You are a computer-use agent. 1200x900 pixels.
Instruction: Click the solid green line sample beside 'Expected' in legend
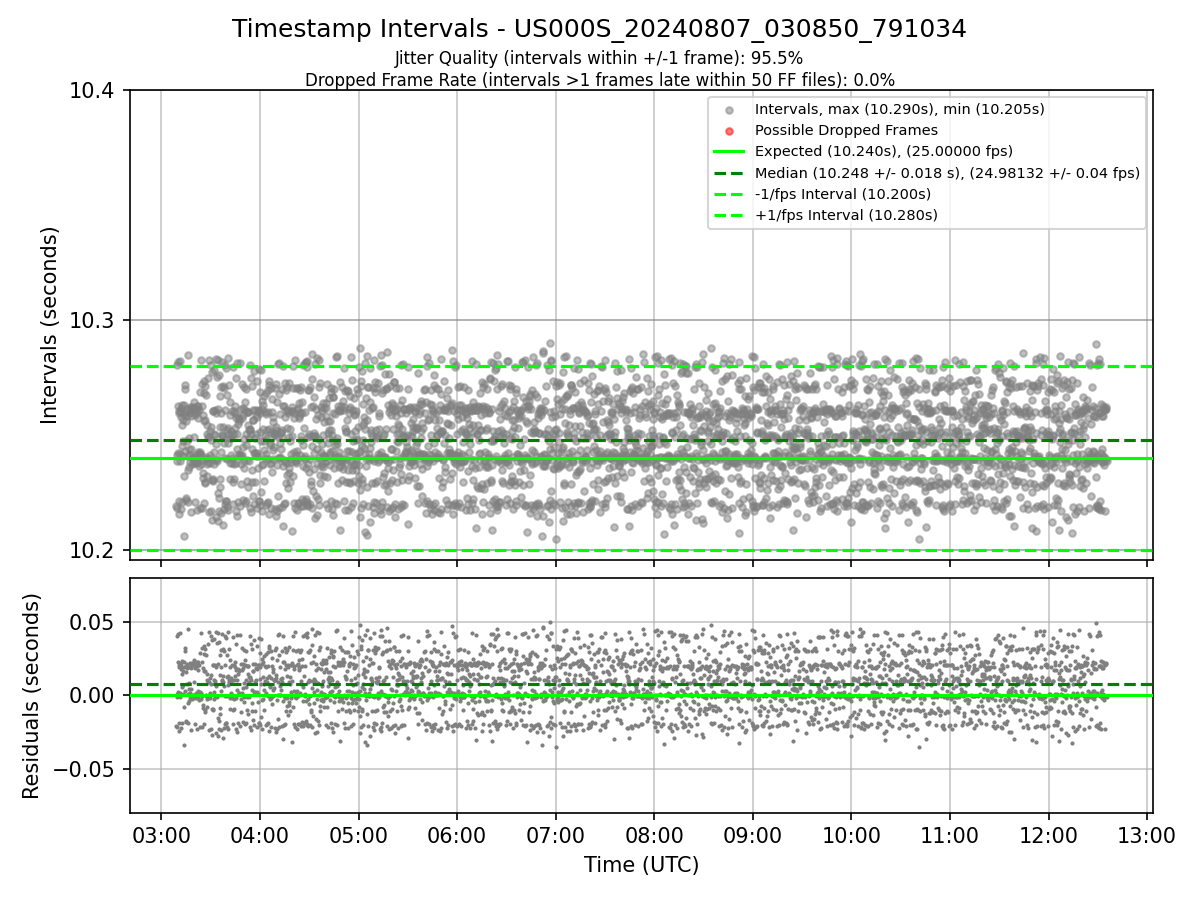tap(729, 152)
